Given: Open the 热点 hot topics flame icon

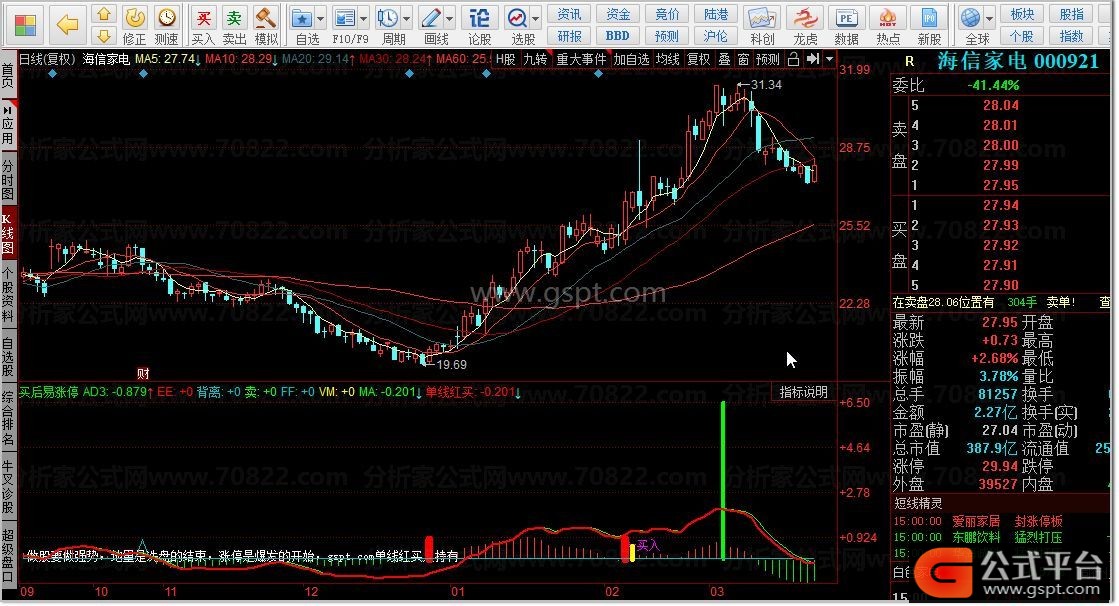Looking at the screenshot, I should pos(888,17).
